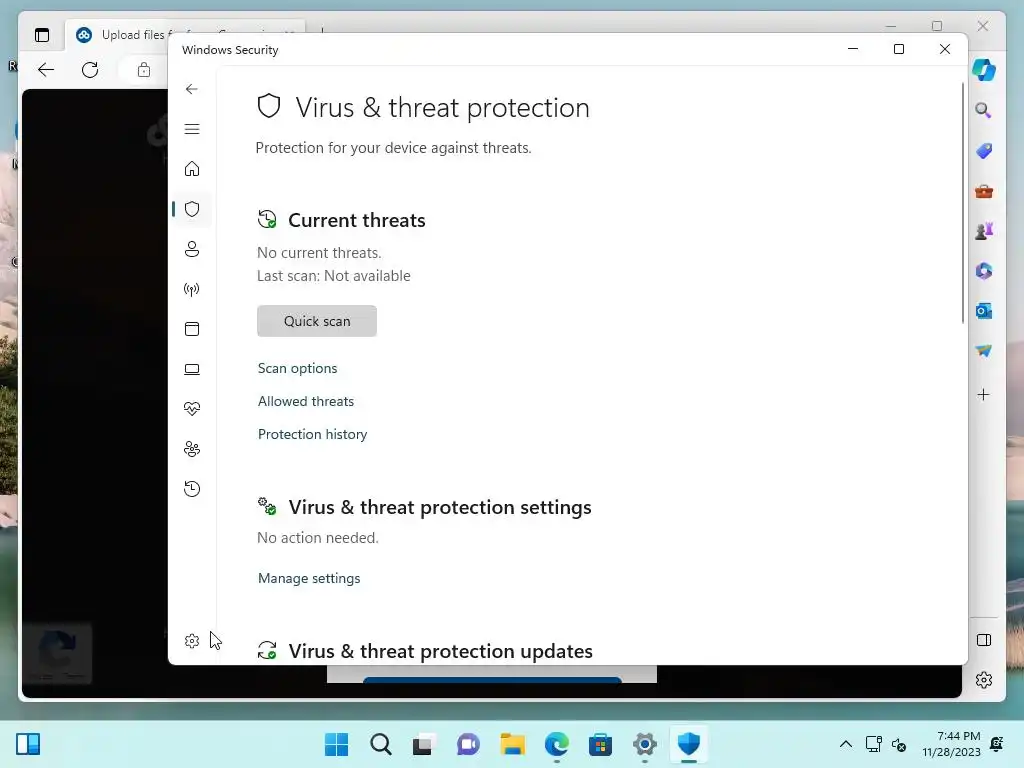Click the Current threats heading
Image resolution: width=1024 pixels, height=768 pixels.
(357, 220)
